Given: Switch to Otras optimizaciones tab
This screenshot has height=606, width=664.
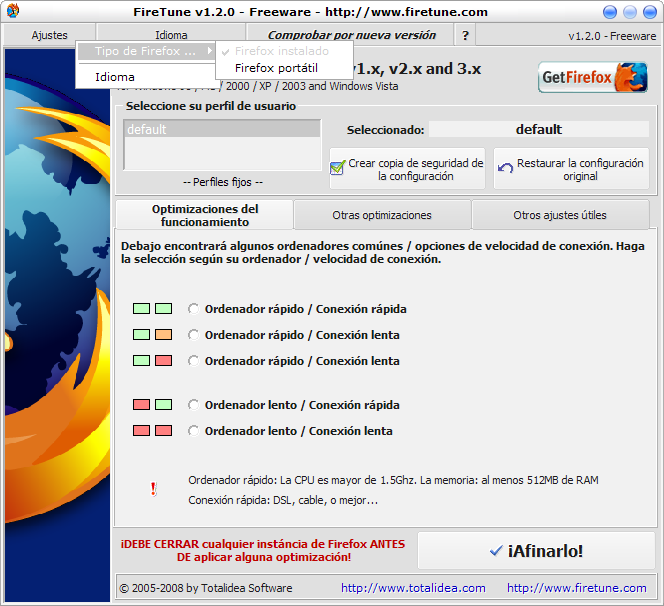Looking at the screenshot, I should click(x=382, y=215).
